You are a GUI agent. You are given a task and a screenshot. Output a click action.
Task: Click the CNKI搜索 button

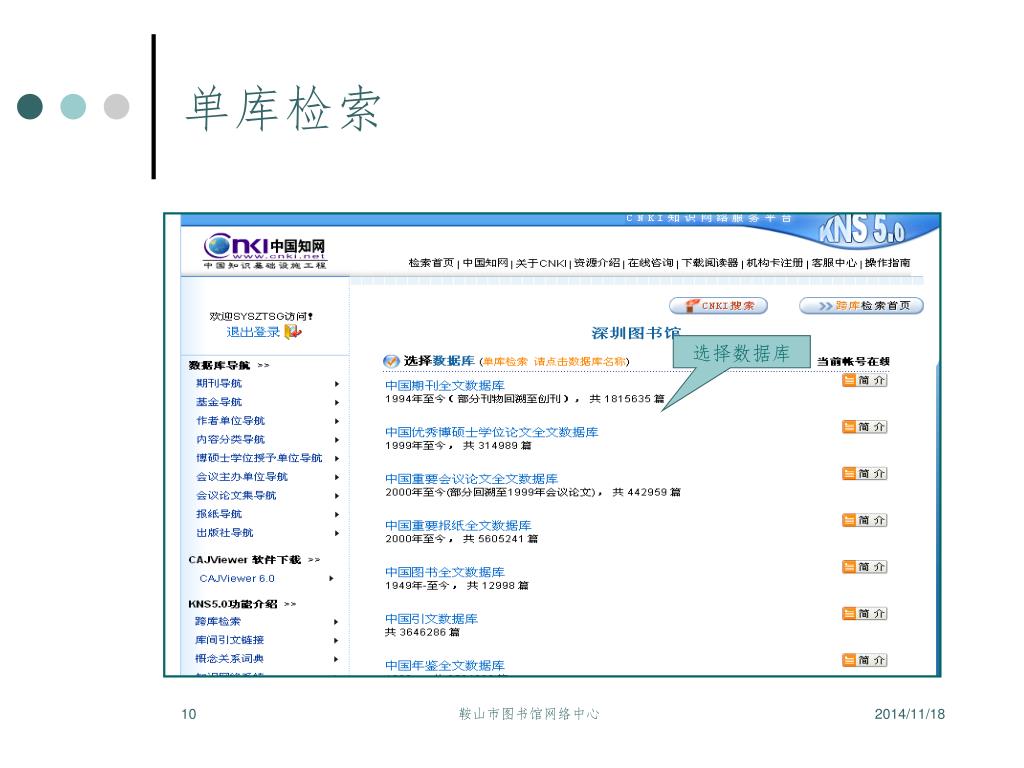tap(718, 306)
